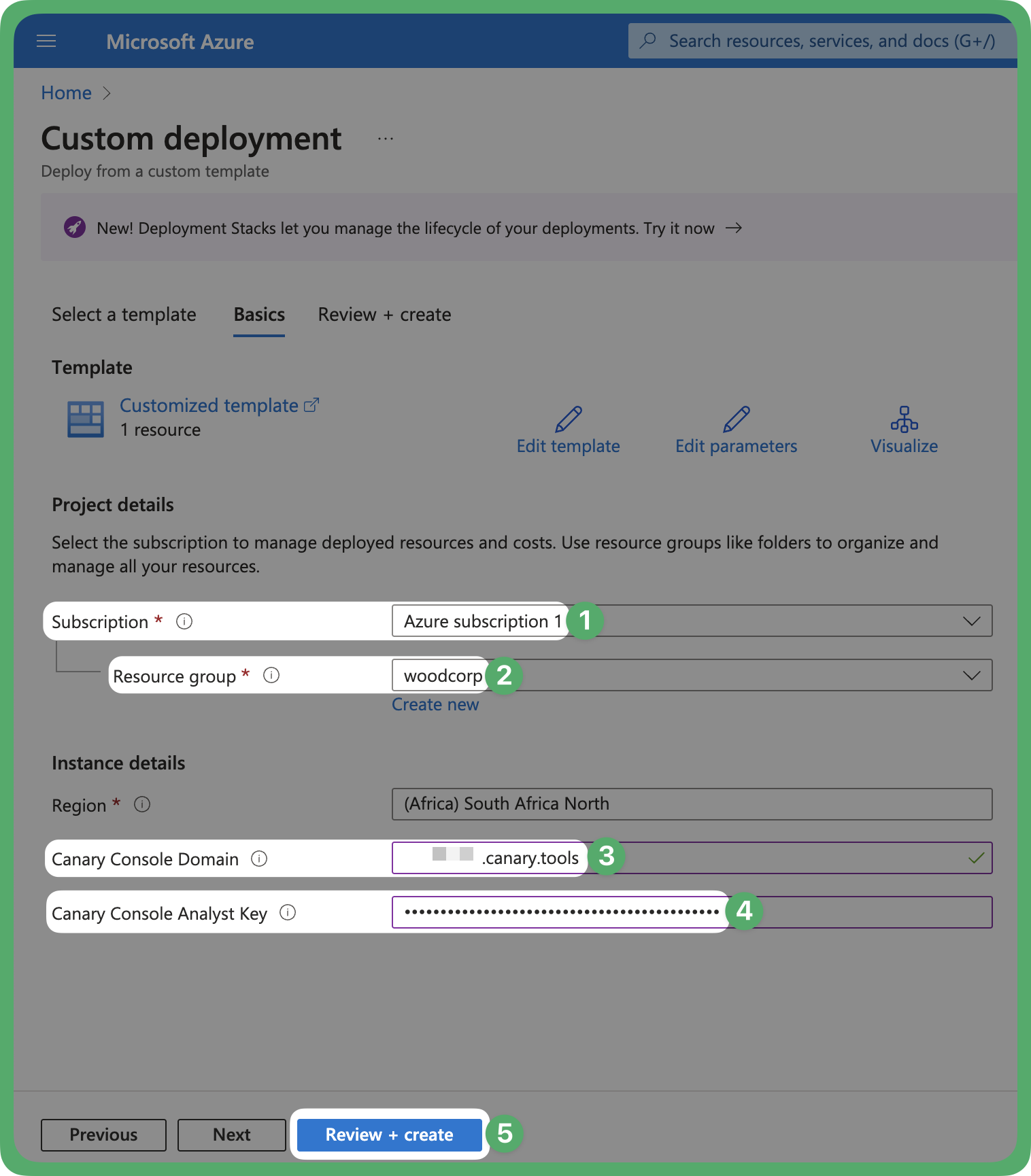This screenshot has height=1176, width=1031.
Task: Click the Deployment Stacks rocket icon
Action: point(75,227)
